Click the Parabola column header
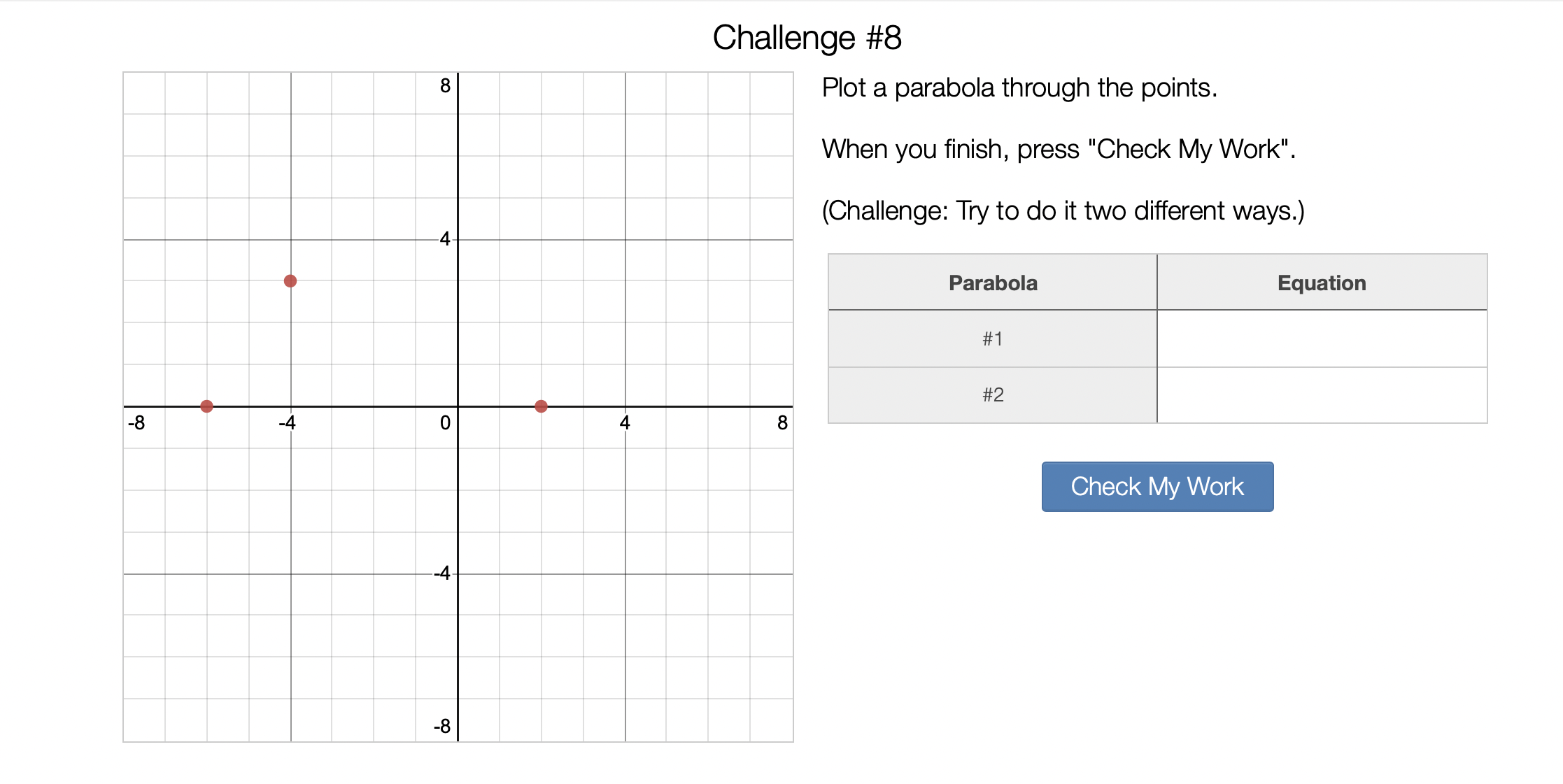 click(992, 283)
